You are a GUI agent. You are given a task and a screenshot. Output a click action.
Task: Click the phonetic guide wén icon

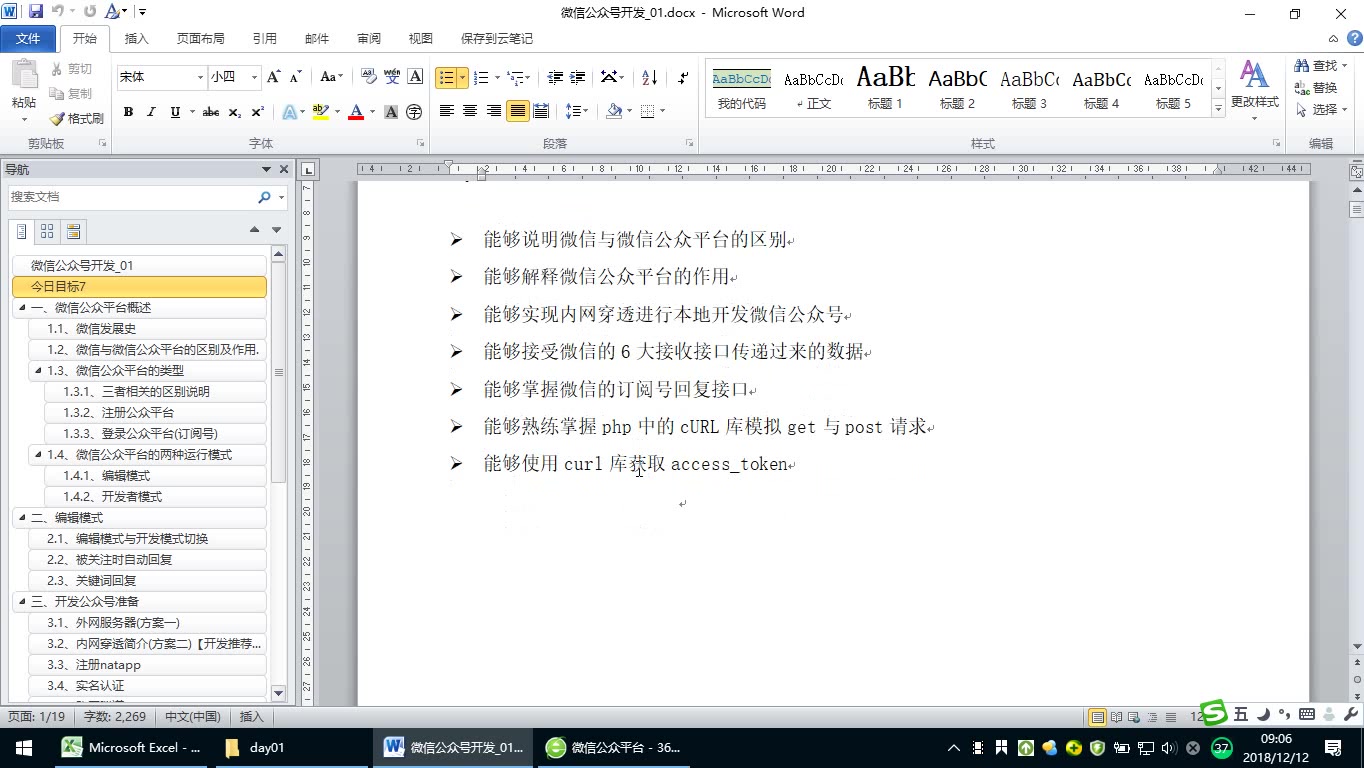coord(391,77)
